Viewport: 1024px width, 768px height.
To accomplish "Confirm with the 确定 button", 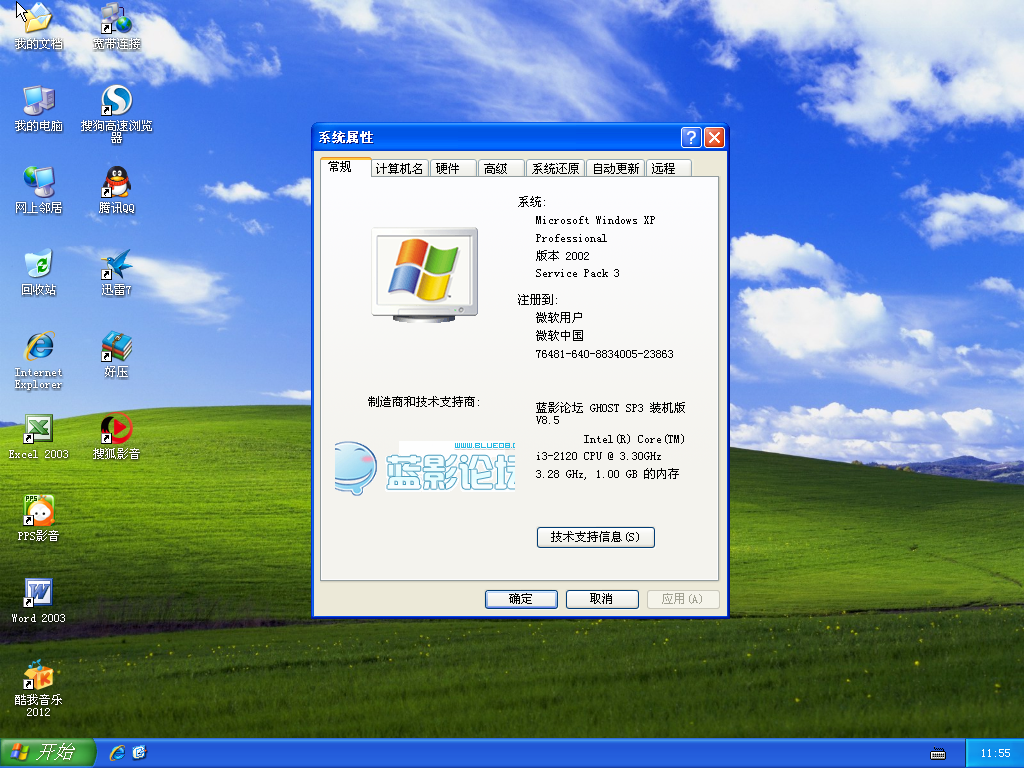I will pyautogui.click(x=521, y=599).
